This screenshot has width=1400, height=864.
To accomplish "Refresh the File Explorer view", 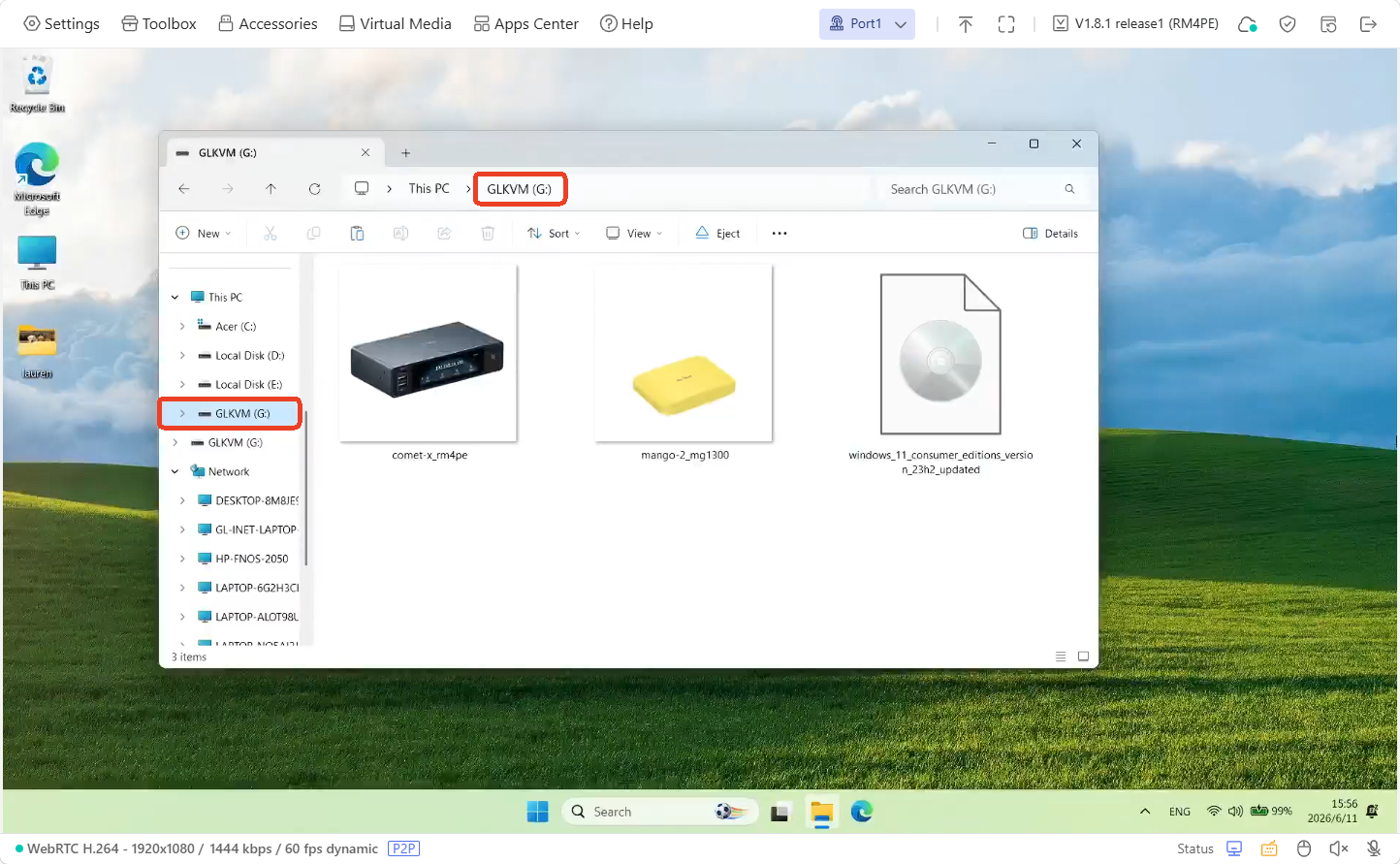I will (x=314, y=188).
